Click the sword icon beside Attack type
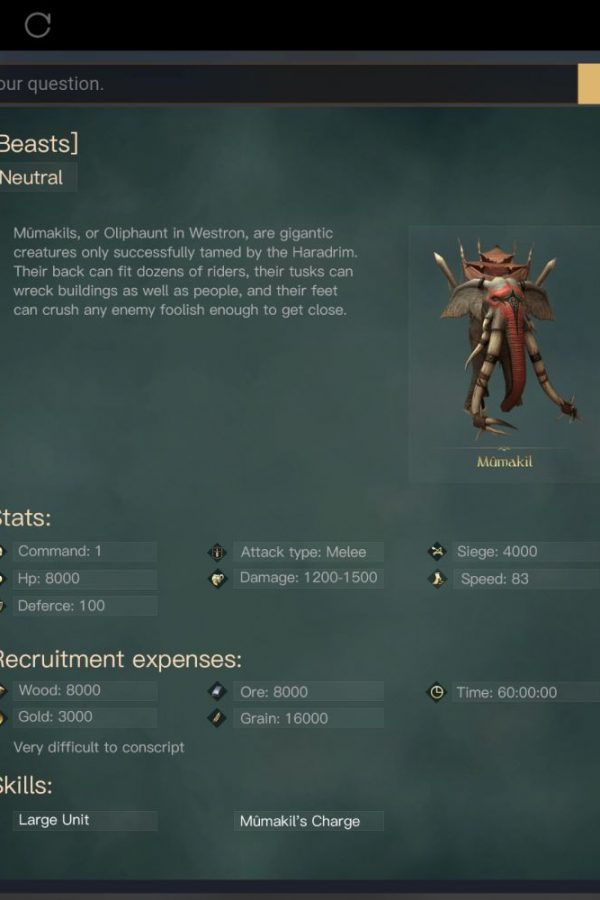The height and width of the screenshot is (900, 600). click(x=217, y=552)
